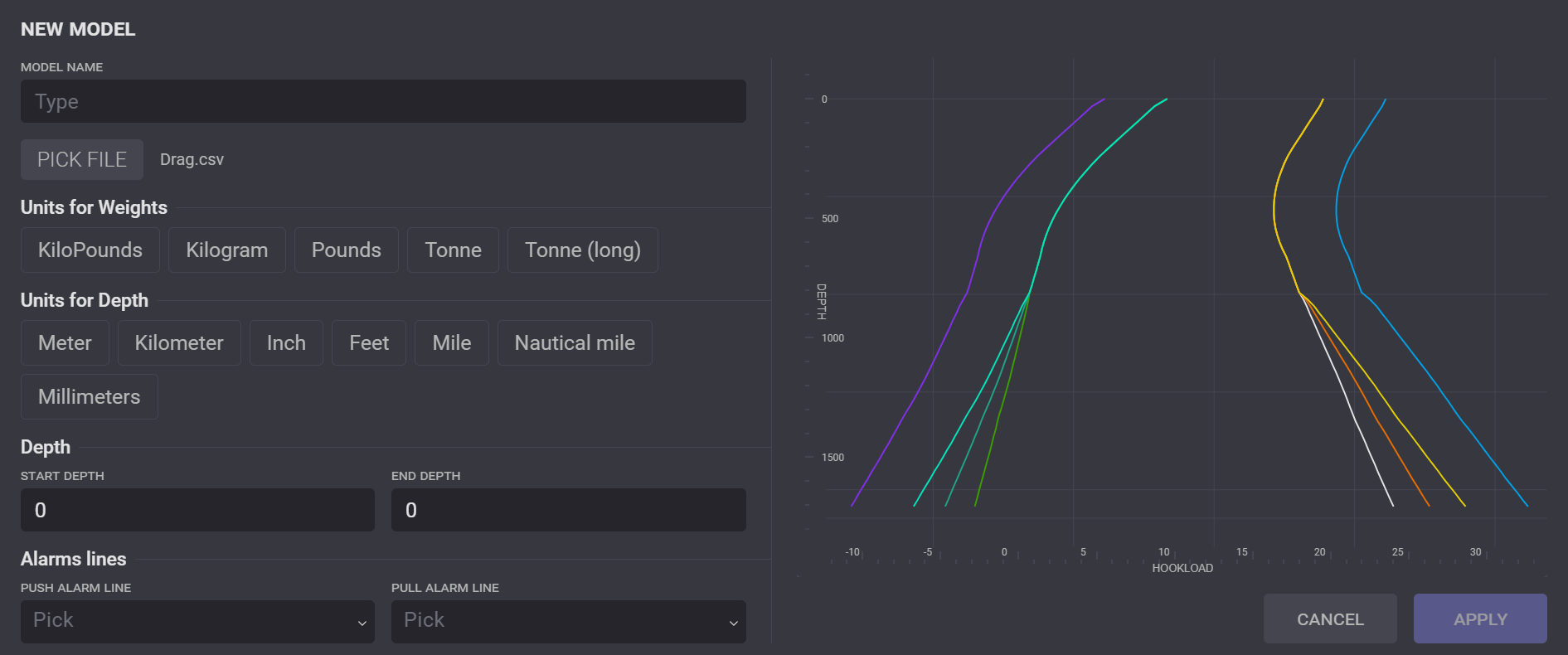Choose Mile as depth unit
This screenshot has height=655, width=1568.
(451, 343)
